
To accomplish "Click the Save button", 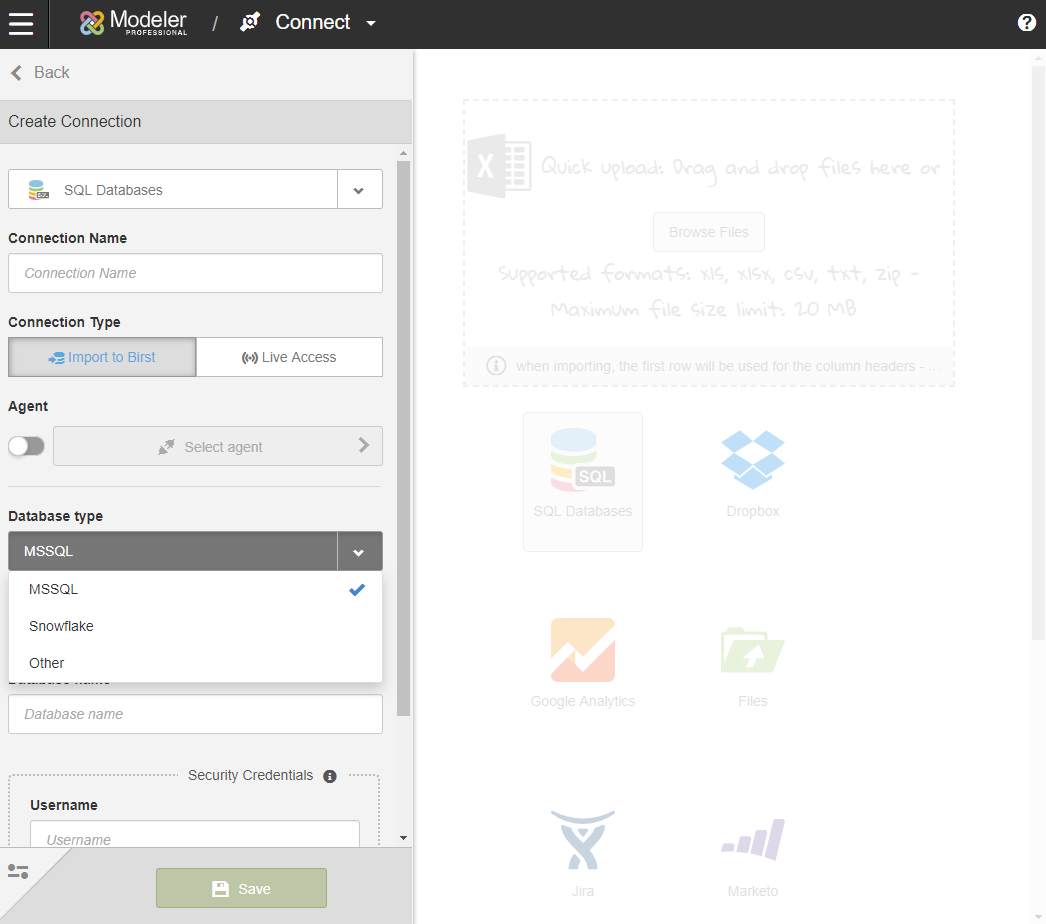I will click(241, 888).
